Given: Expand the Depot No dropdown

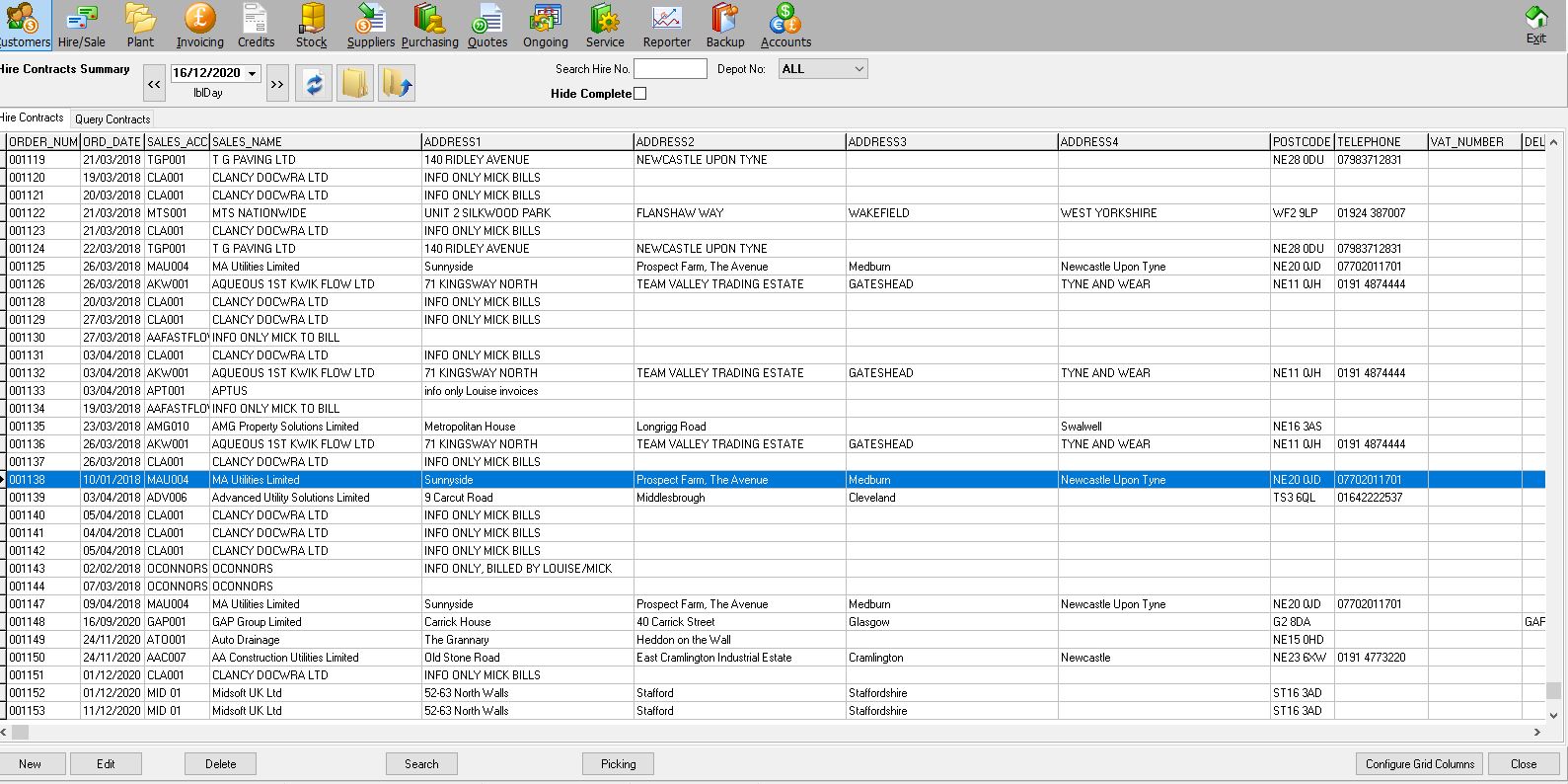Looking at the screenshot, I should [x=859, y=69].
